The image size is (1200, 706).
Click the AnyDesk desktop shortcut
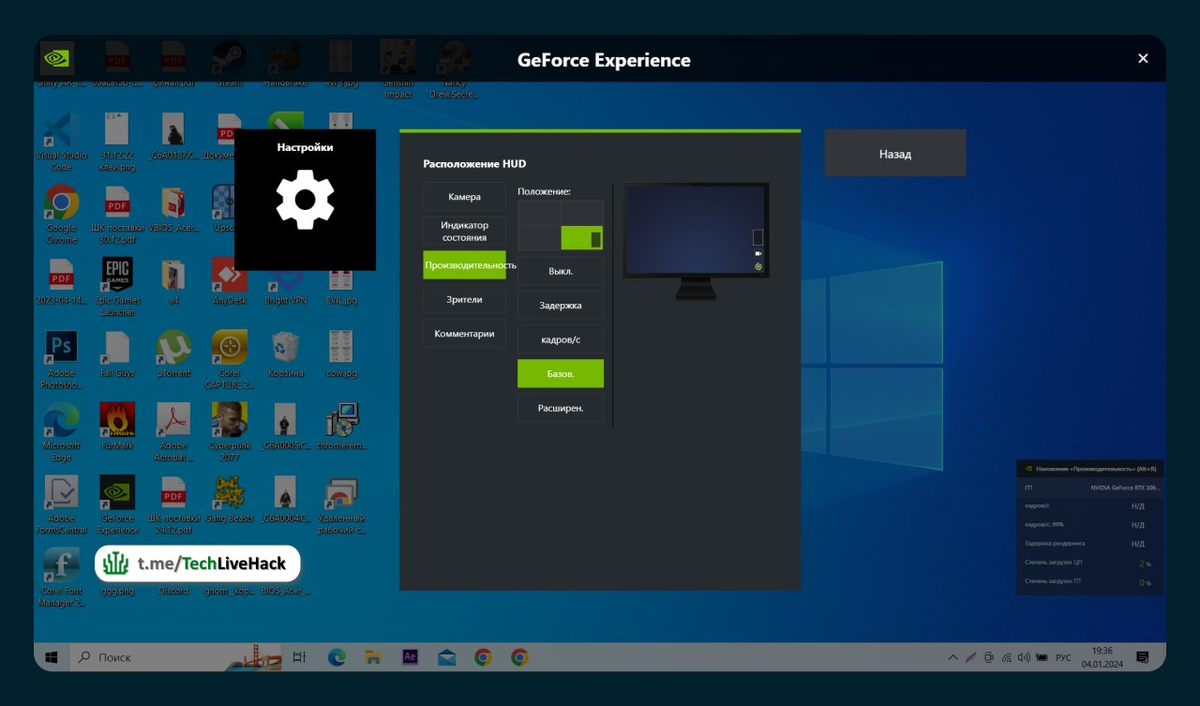(x=229, y=280)
